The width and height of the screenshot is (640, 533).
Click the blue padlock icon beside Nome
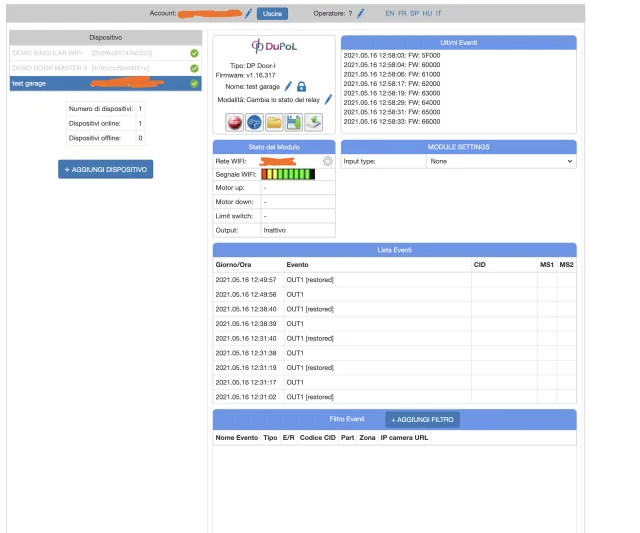click(x=301, y=87)
